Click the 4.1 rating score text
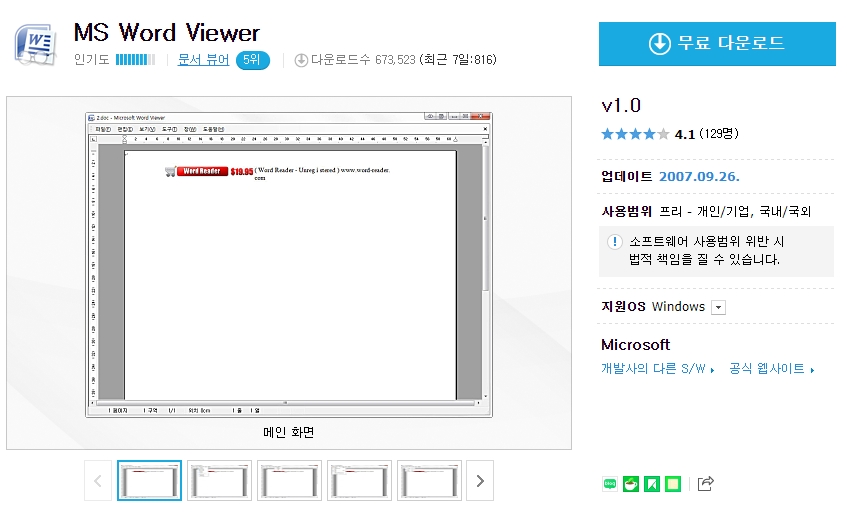 (x=684, y=135)
